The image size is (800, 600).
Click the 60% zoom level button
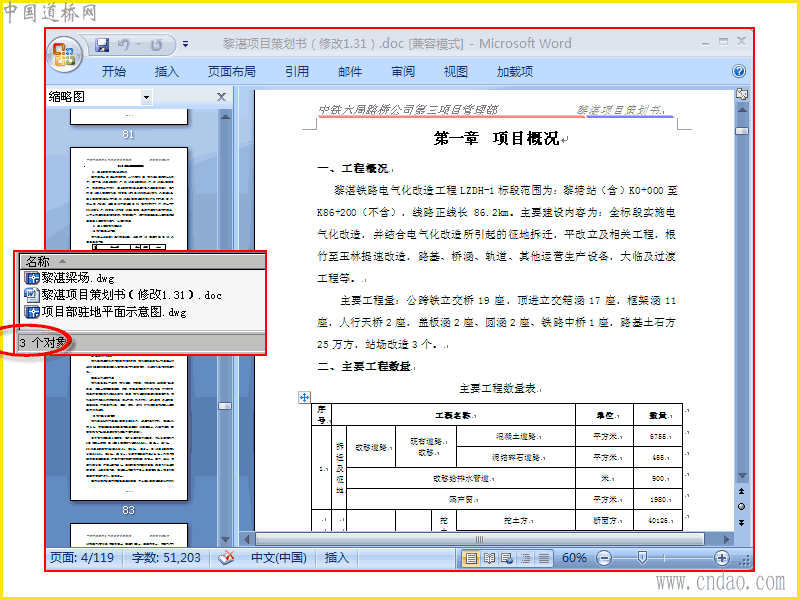tap(574, 558)
